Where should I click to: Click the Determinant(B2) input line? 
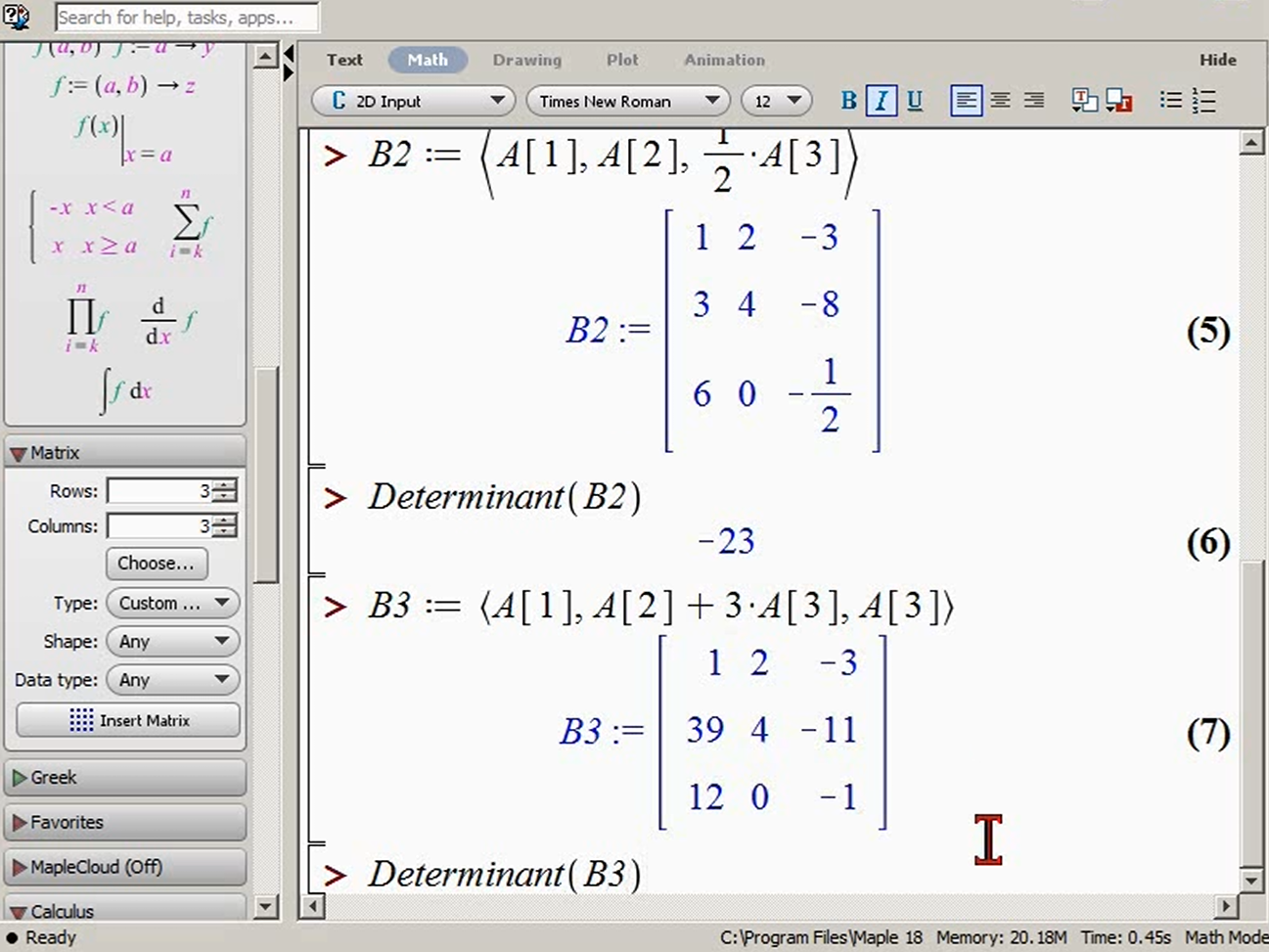[x=505, y=497]
